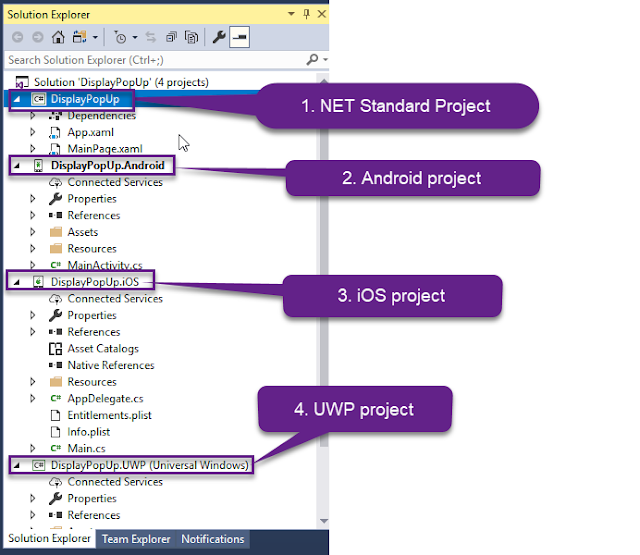This screenshot has width=640, height=555.
Task: Click Properties wrench icon under UWP project
Action: (55, 498)
